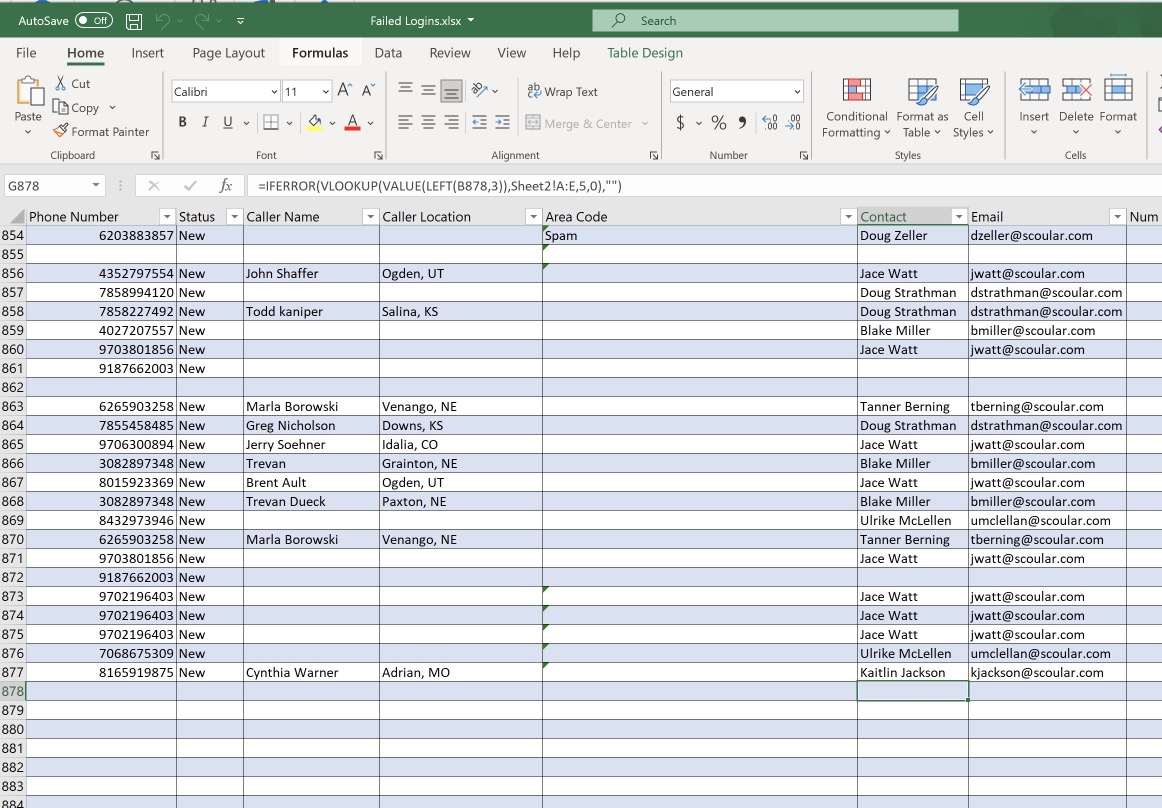Open Cell Styles gallery
Image resolution: width=1162 pixels, height=808 pixels.
coord(973,108)
